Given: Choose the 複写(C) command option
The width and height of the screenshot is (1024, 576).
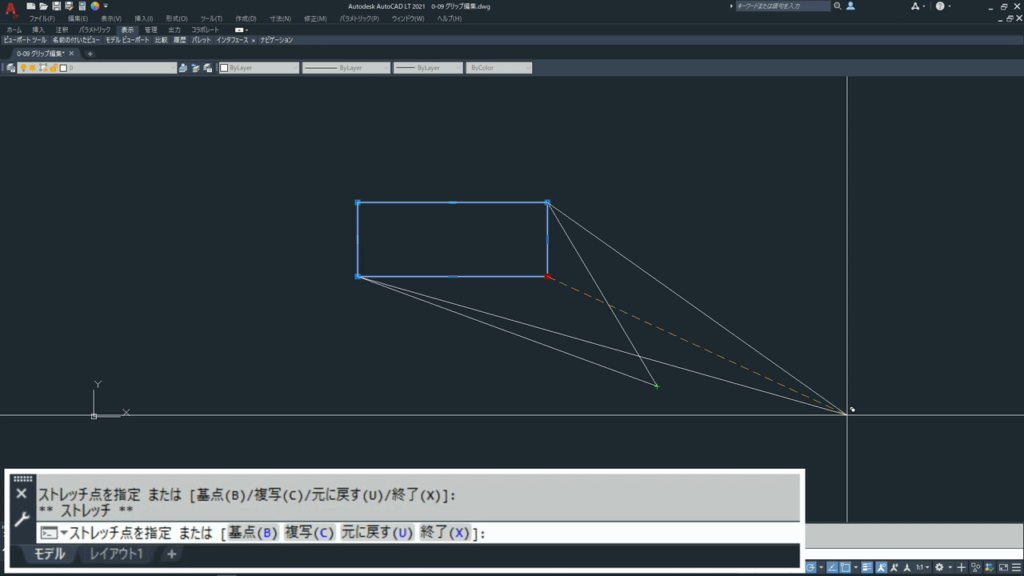Looking at the screenshot, I should [x=310, y=533].
